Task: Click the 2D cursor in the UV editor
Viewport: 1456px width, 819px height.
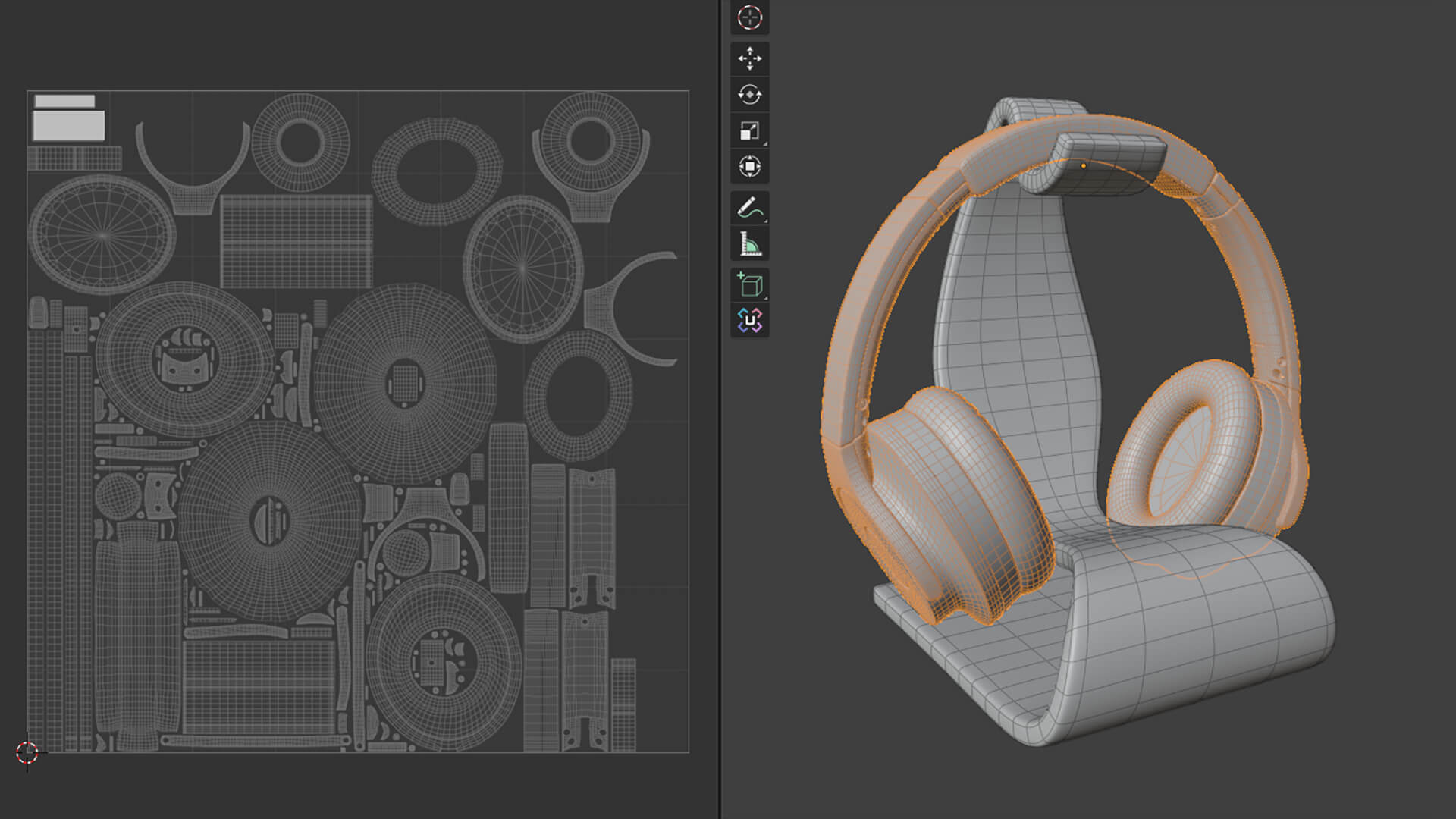Action: 27,752
